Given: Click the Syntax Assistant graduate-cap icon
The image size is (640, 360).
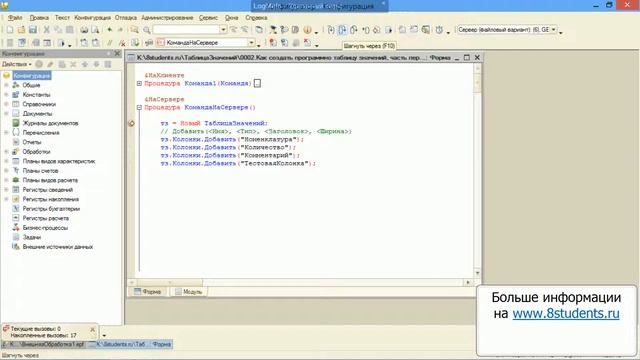Looking at the screenshot, I should (273, 30).
